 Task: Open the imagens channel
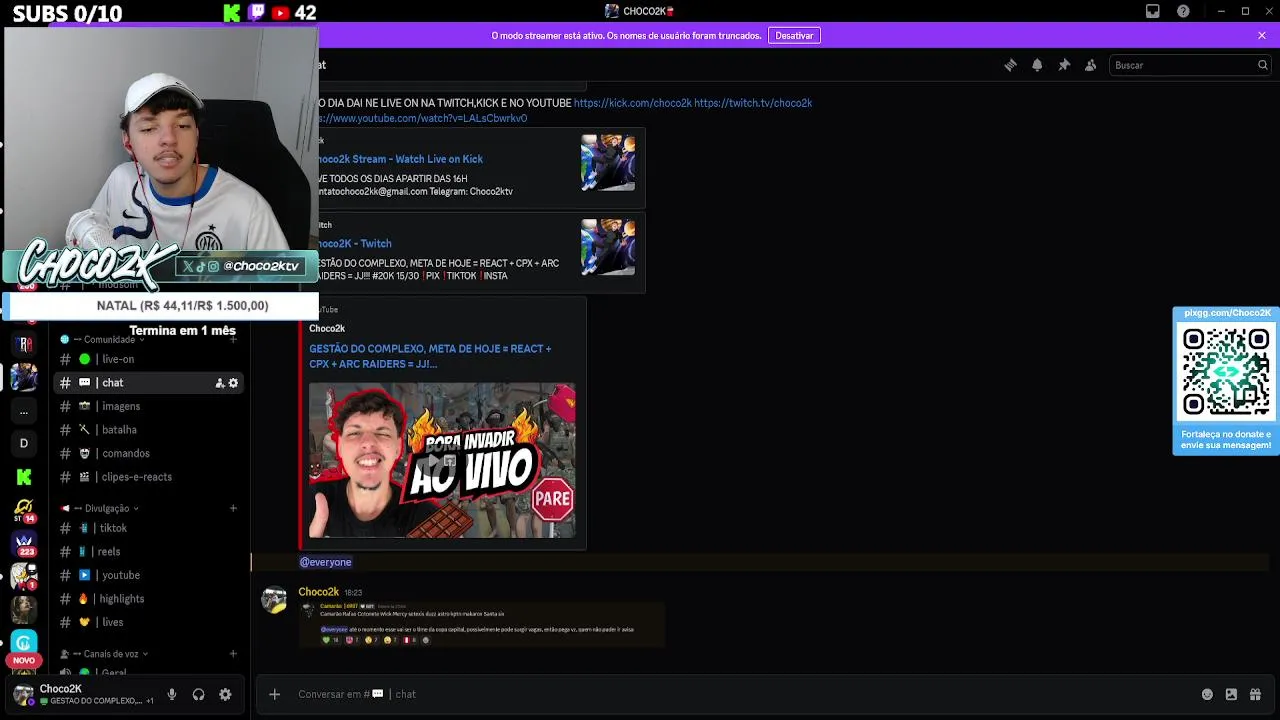[150, 406]
